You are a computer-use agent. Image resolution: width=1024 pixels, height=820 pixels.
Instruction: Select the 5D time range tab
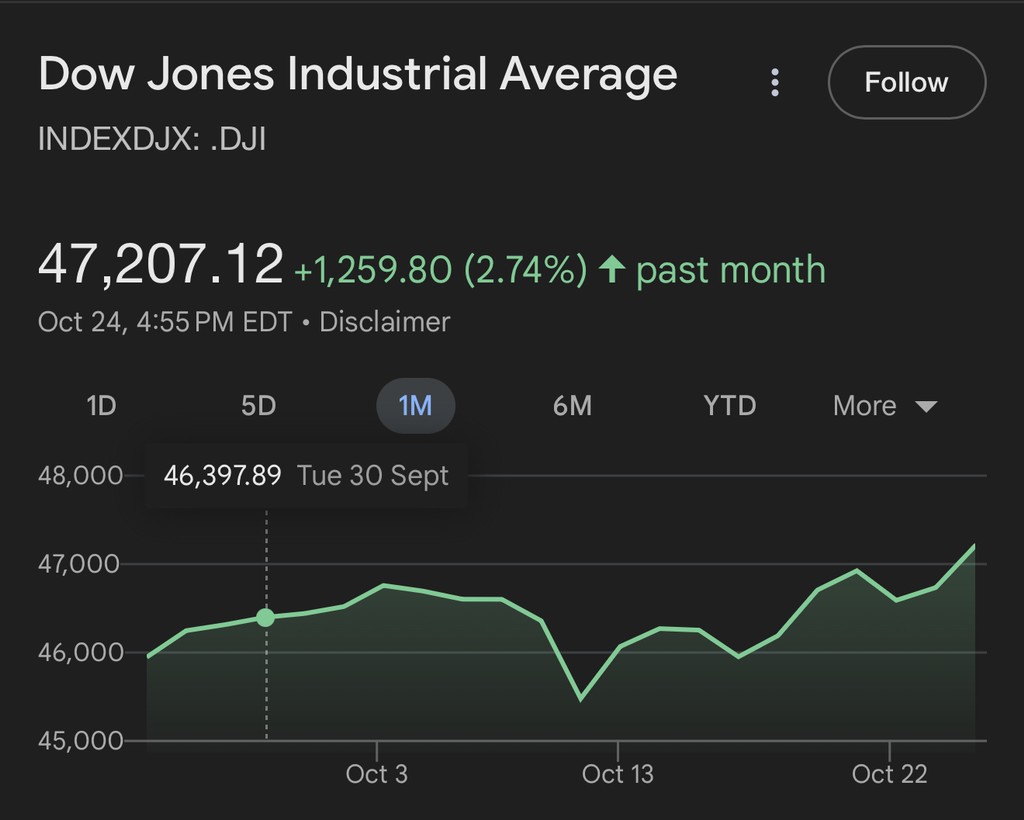point(258,406)
